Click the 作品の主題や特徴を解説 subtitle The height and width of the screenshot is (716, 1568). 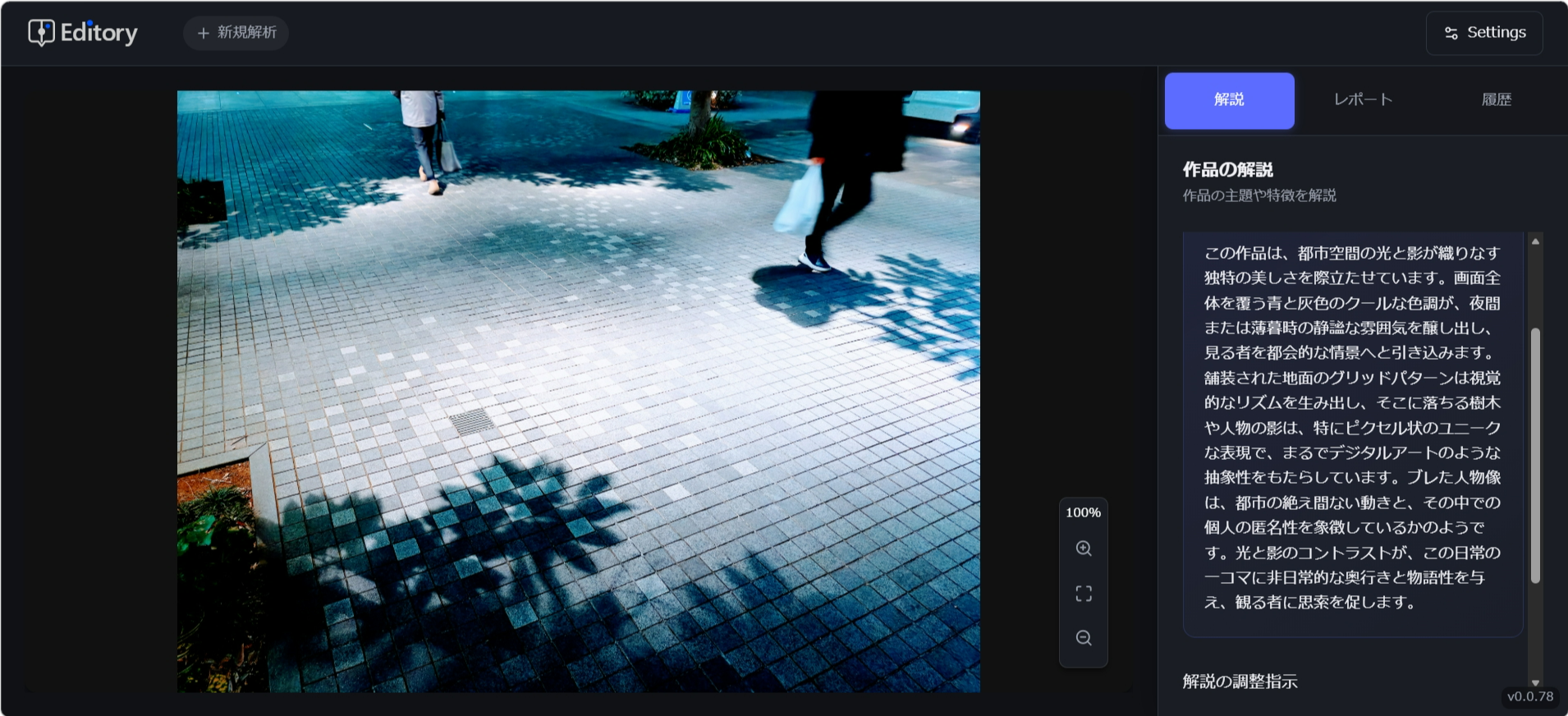pos(1259,195)
